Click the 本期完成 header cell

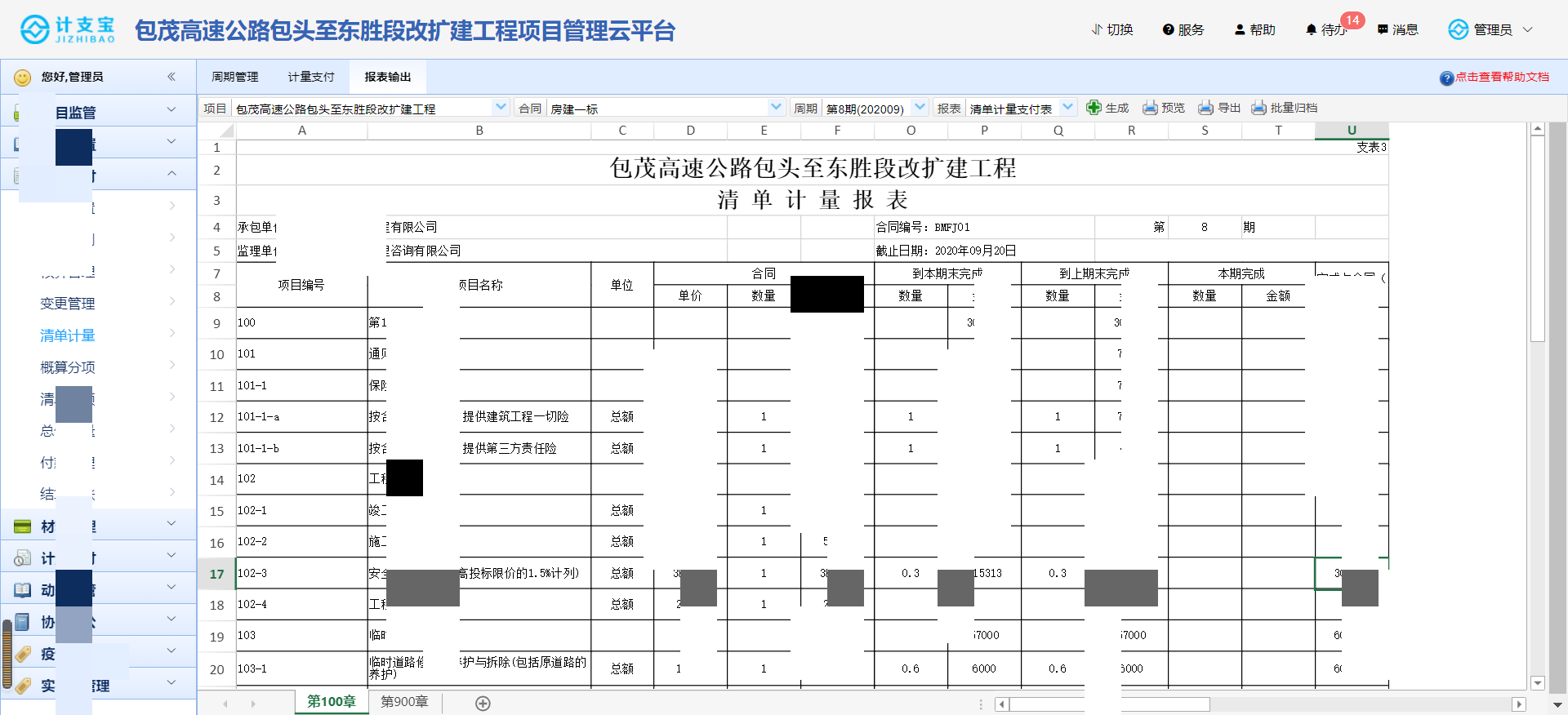1241,273
